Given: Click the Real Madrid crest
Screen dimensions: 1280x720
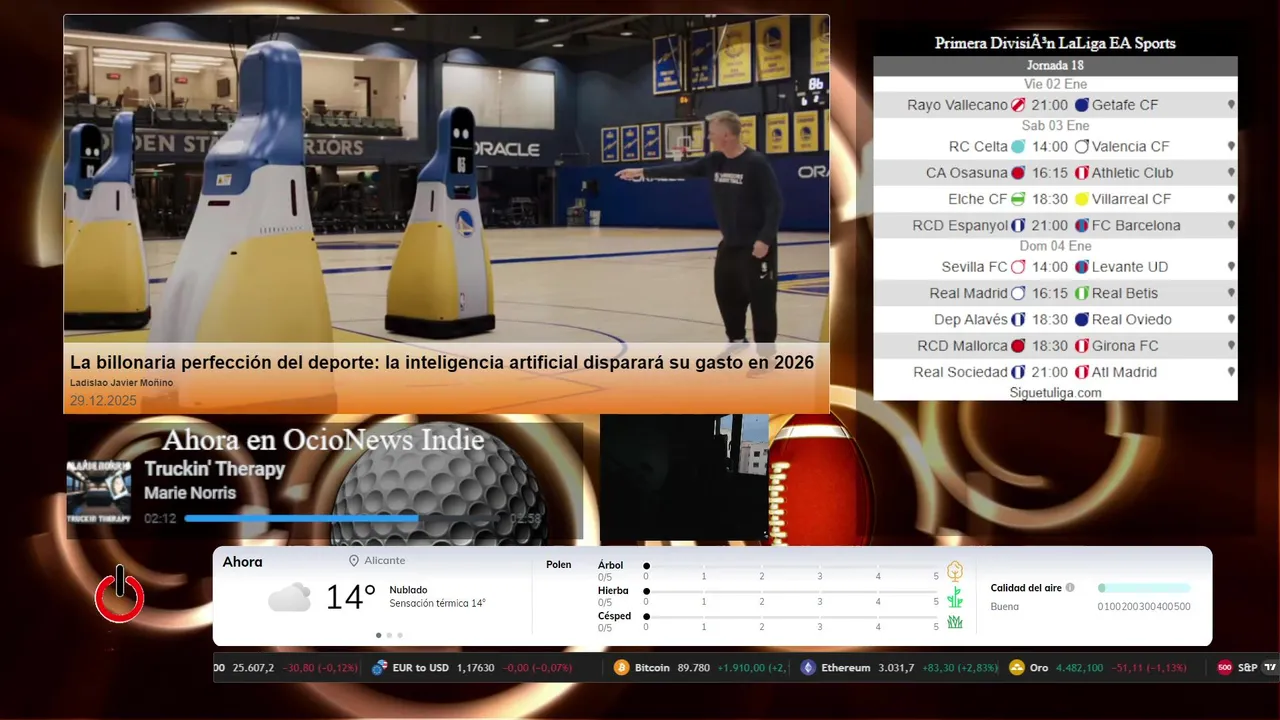Looking at the screenshot, I should pyautogui.click(x=1018, y=293).
